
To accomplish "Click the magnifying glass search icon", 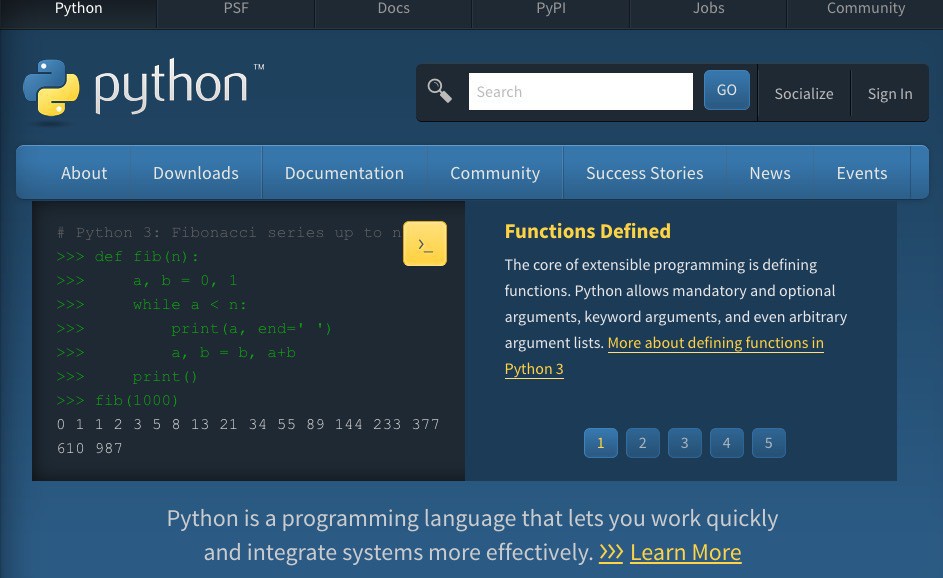I will (439, 91).
